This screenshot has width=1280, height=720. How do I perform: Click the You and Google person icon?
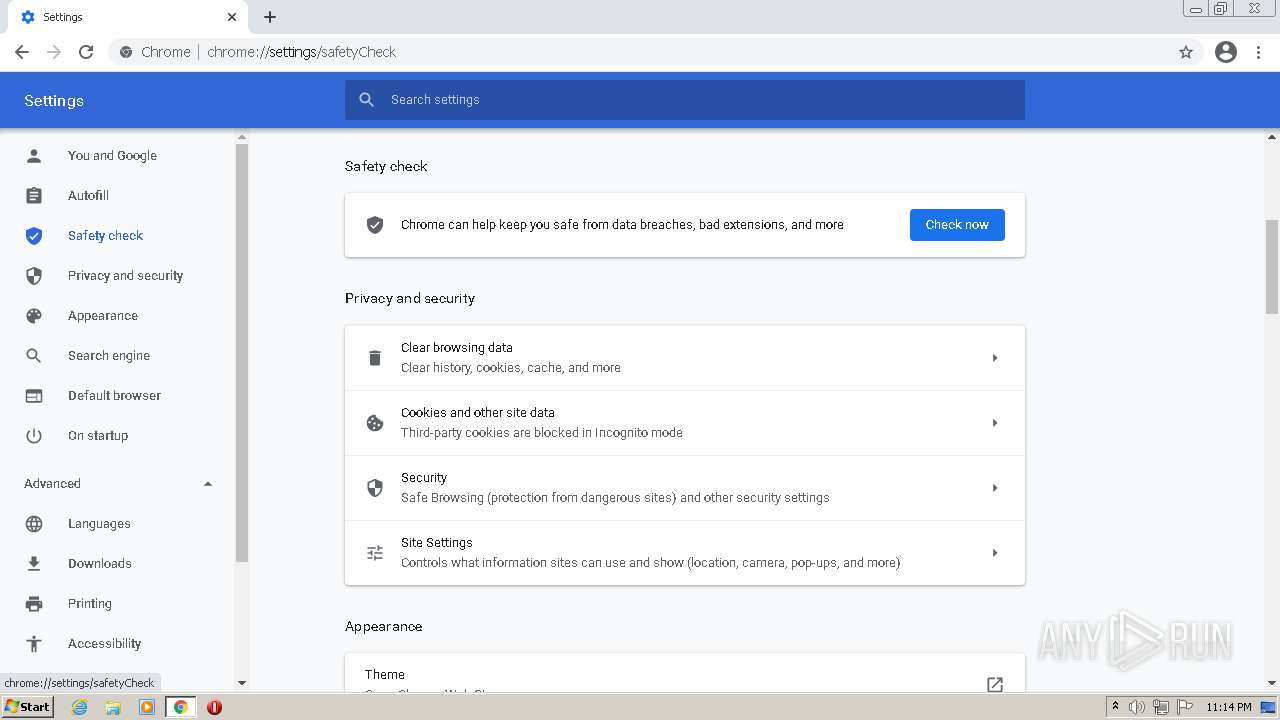coord(34,155)
